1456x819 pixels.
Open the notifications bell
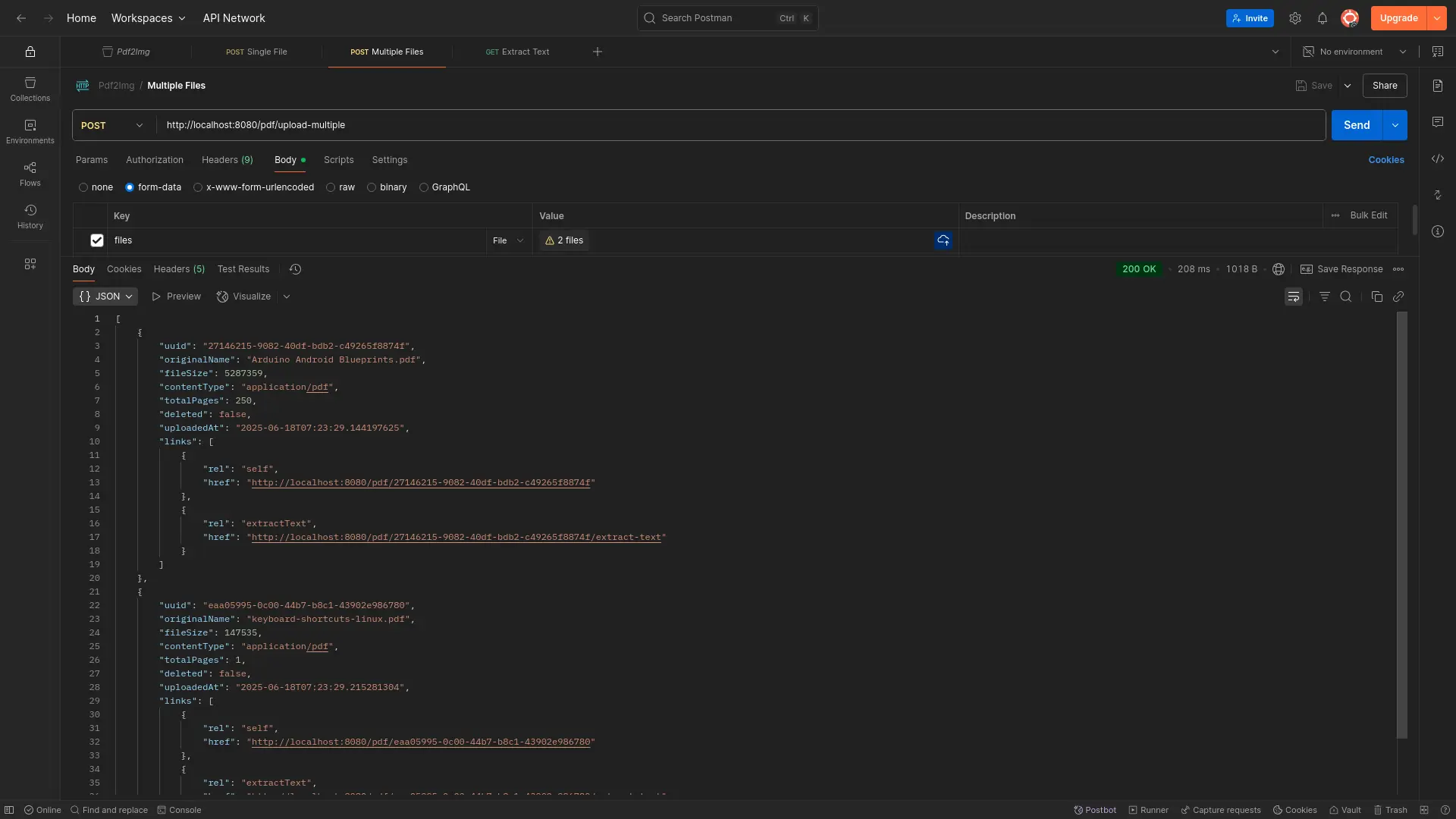[x=1323, y=18]
